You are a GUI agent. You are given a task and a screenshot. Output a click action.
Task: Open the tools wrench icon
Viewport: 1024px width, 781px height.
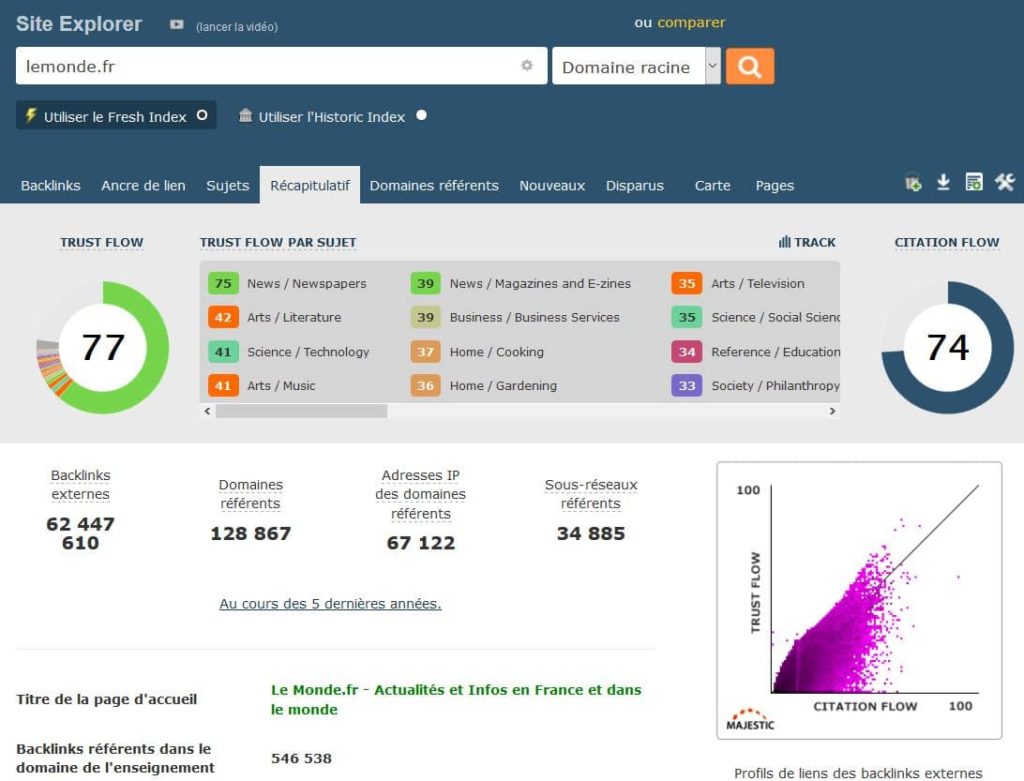(x=1005, y=182)
